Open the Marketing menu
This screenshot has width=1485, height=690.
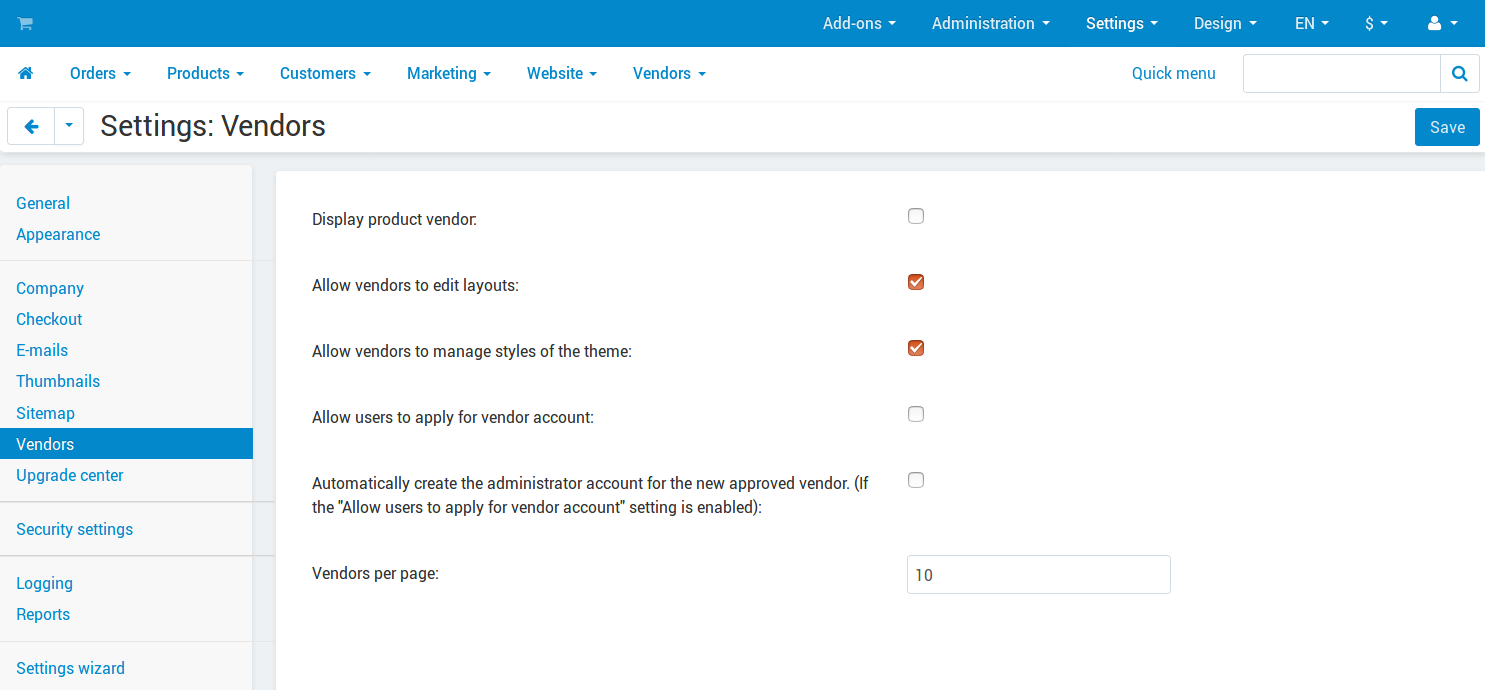(448, 73)
